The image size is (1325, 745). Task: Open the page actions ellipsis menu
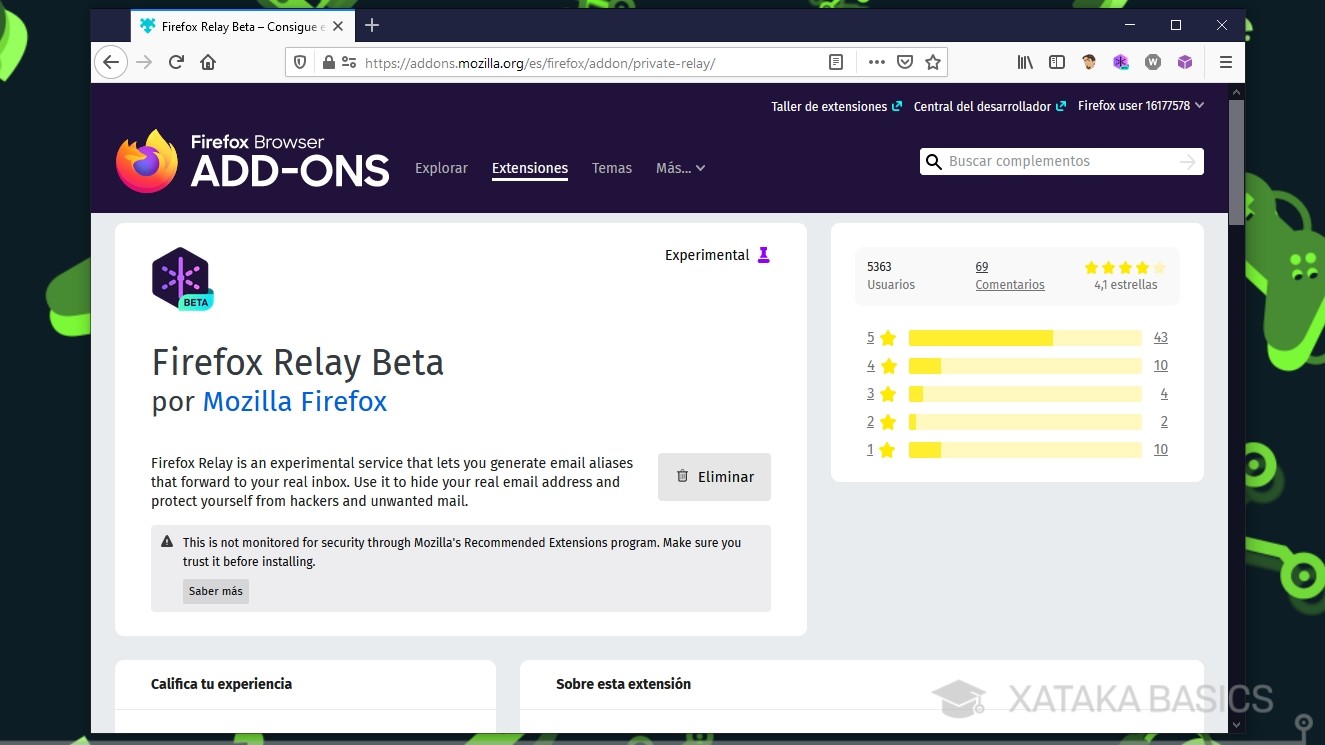(x=876, y=61)
